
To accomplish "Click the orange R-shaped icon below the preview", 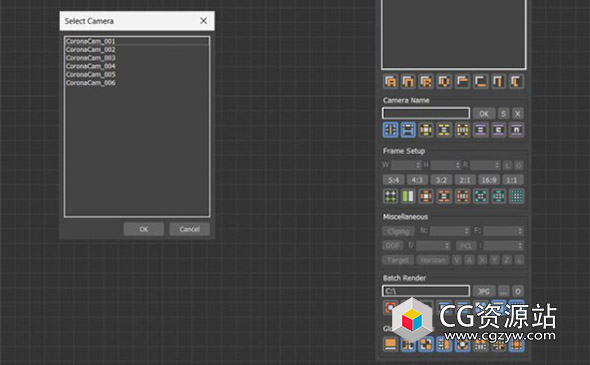I will coord(426,81).
